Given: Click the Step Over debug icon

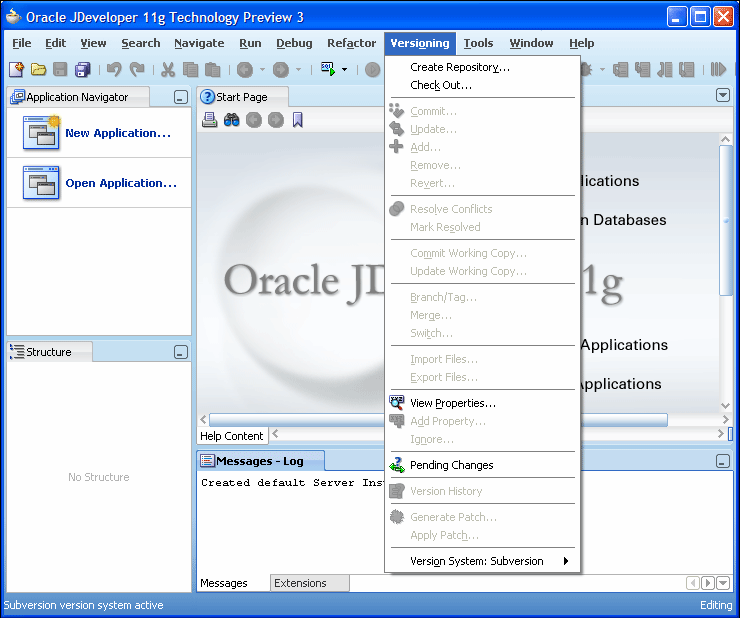Looking at the screenshot, I should 621,70.
